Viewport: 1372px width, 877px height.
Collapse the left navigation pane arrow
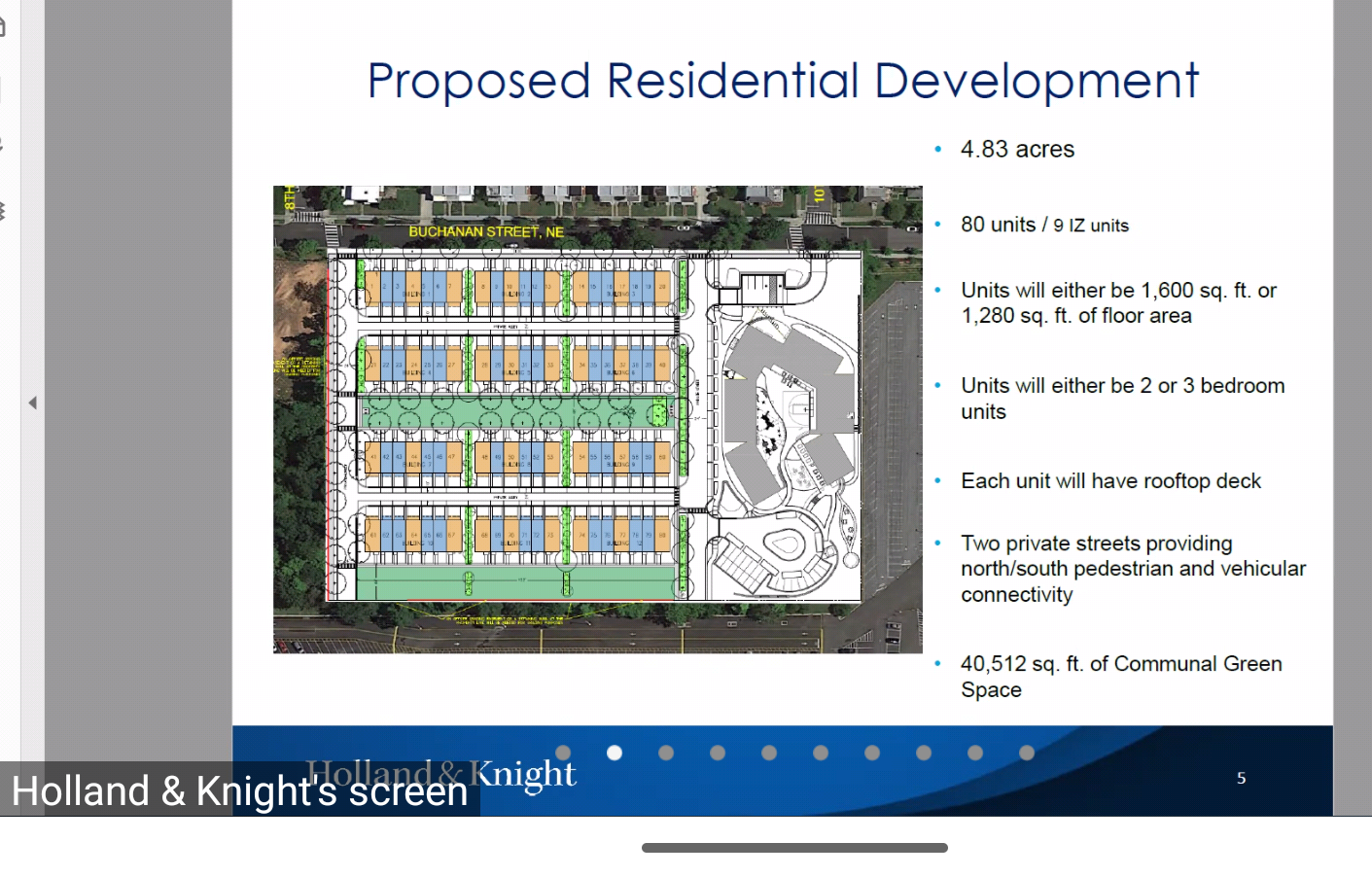click(32, 403)
